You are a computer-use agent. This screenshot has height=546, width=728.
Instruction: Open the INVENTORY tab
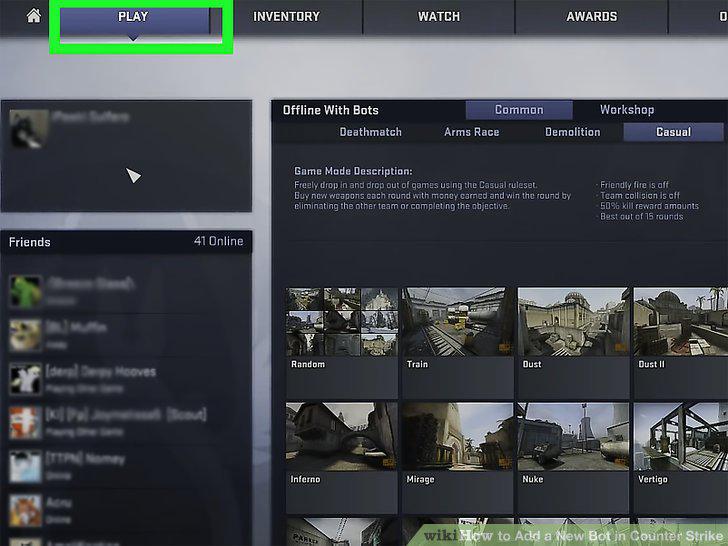click(x=286, y=17)
